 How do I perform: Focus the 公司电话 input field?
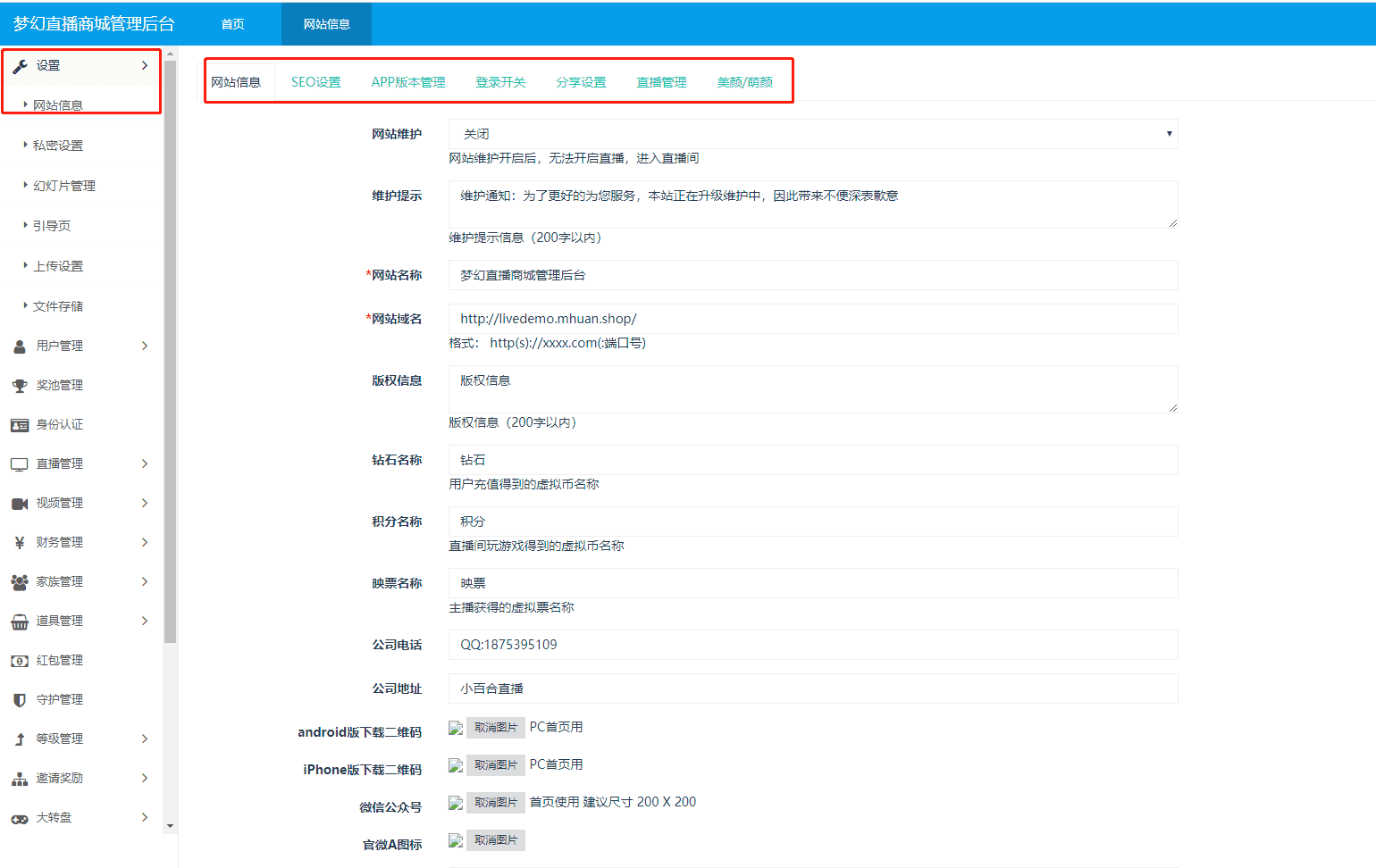[x=813, y=645]
